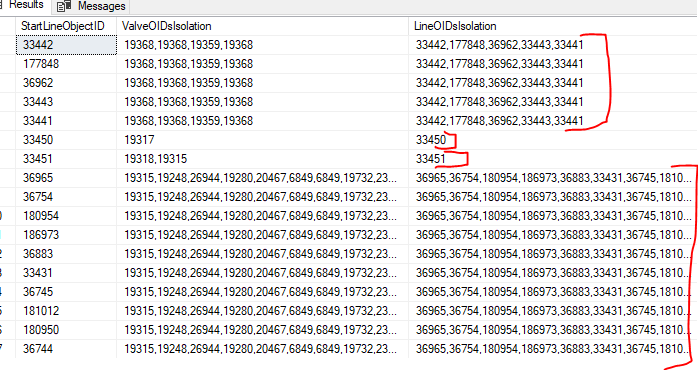Click LineOIDsIsolation cell in row 36962
The image size is (698, 370).
click(553, 83)
